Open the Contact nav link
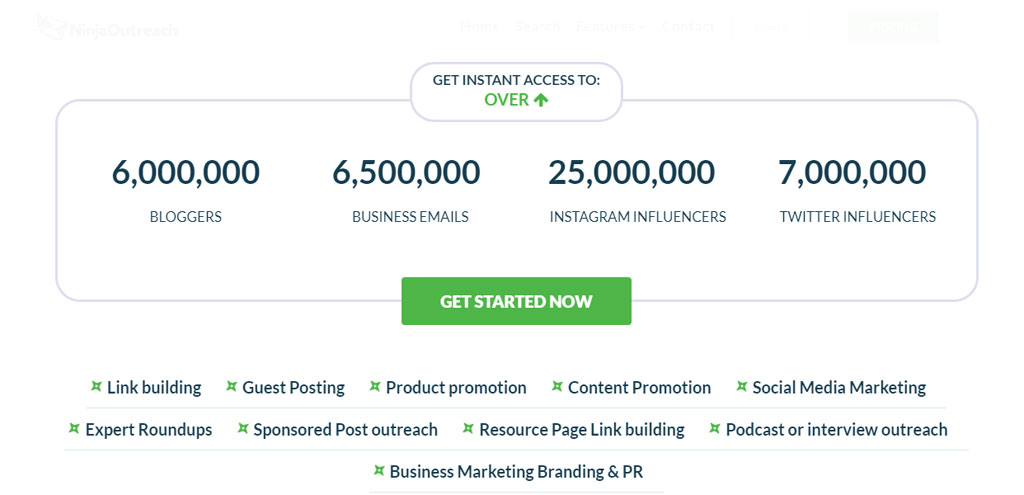The height and width of the screenshot is (495, 1024). pyautogui.click(x=688, y=27)
